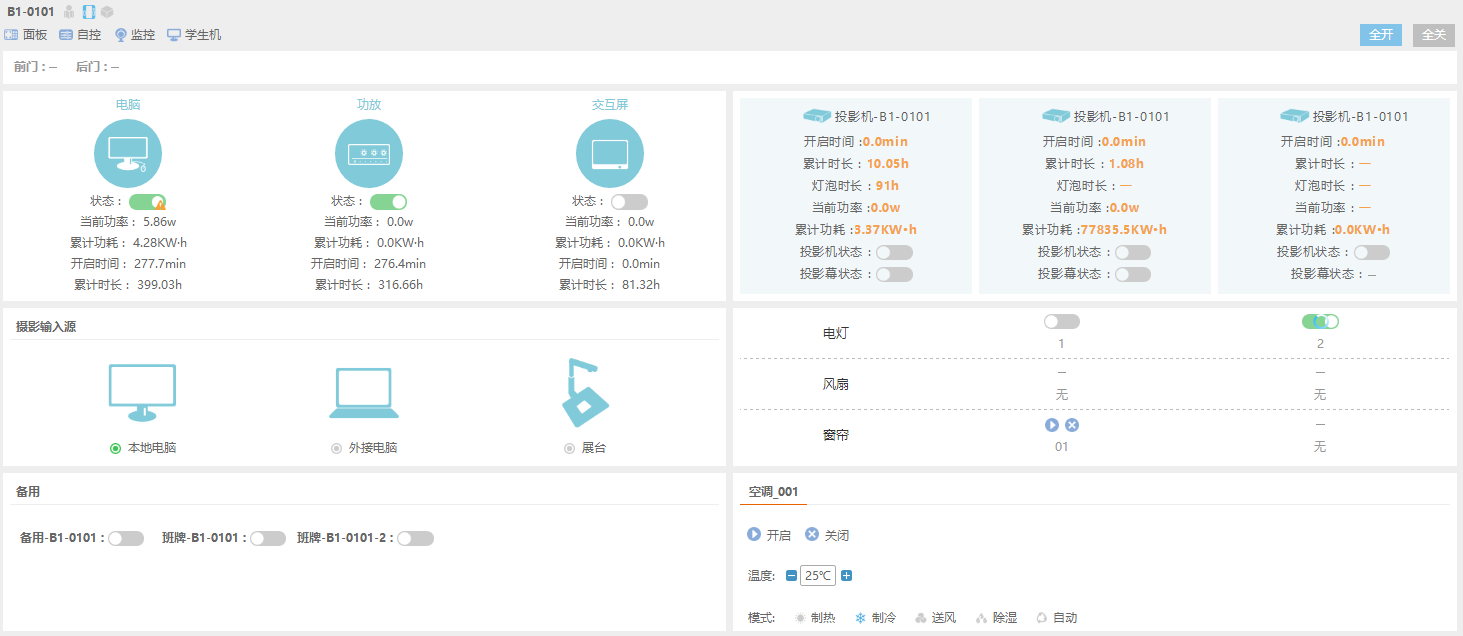Viewport: 1463px width, 636px height.
Task: Click the 电脑 computer circle icon
Action: [128, 153]
